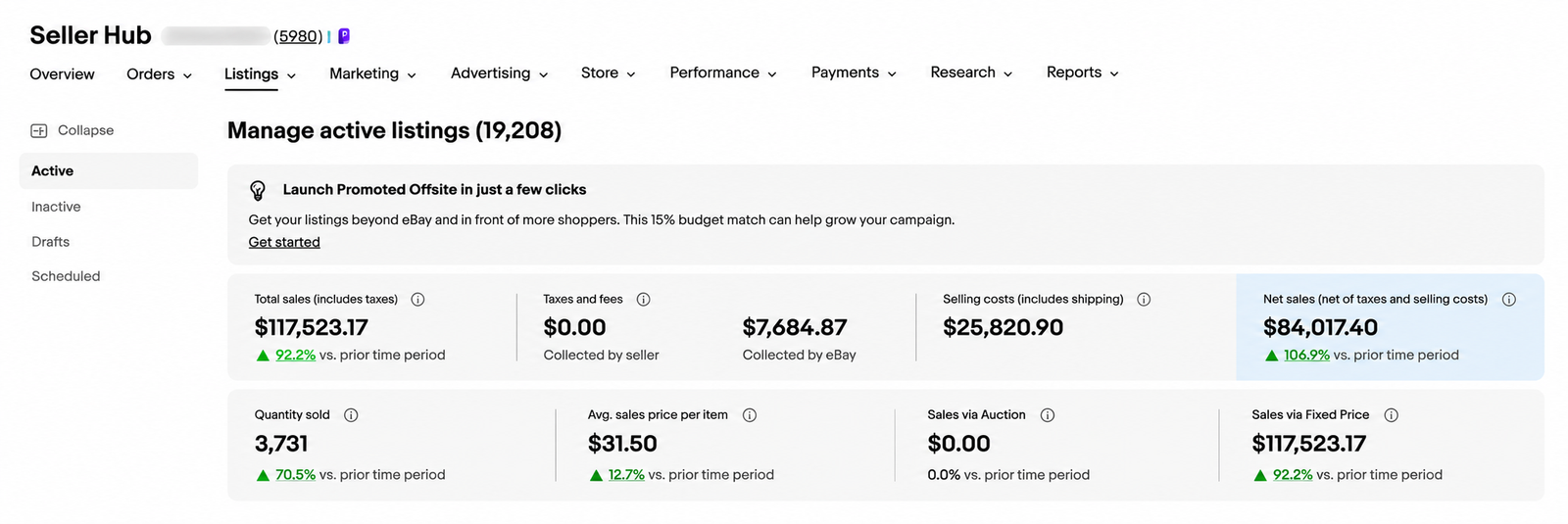Open info icon next to Avg. sales price

coord(750,415)
